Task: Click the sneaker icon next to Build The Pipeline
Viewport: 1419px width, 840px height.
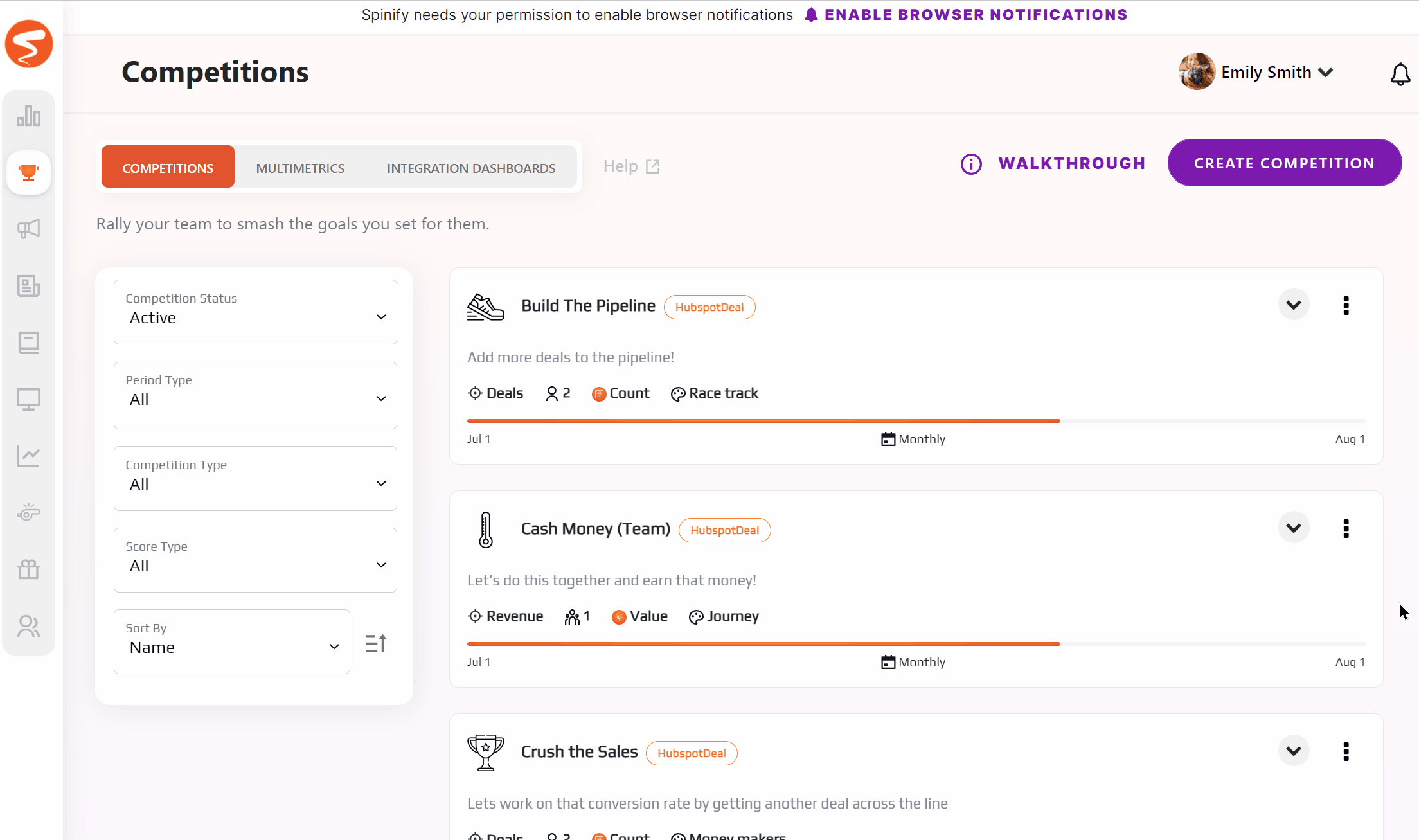Action: click(x=485, y=306)
